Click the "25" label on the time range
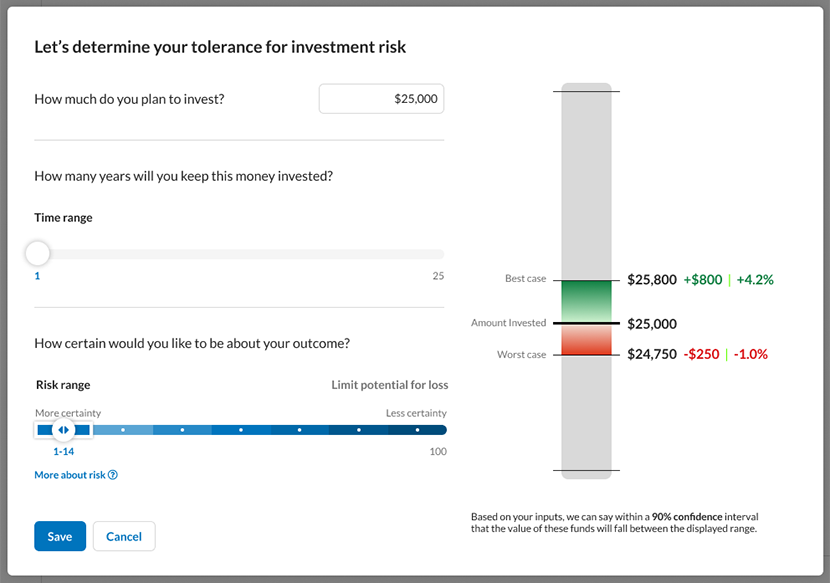The height and width of the screenshot is (583, 830). (x=437, y=275)
